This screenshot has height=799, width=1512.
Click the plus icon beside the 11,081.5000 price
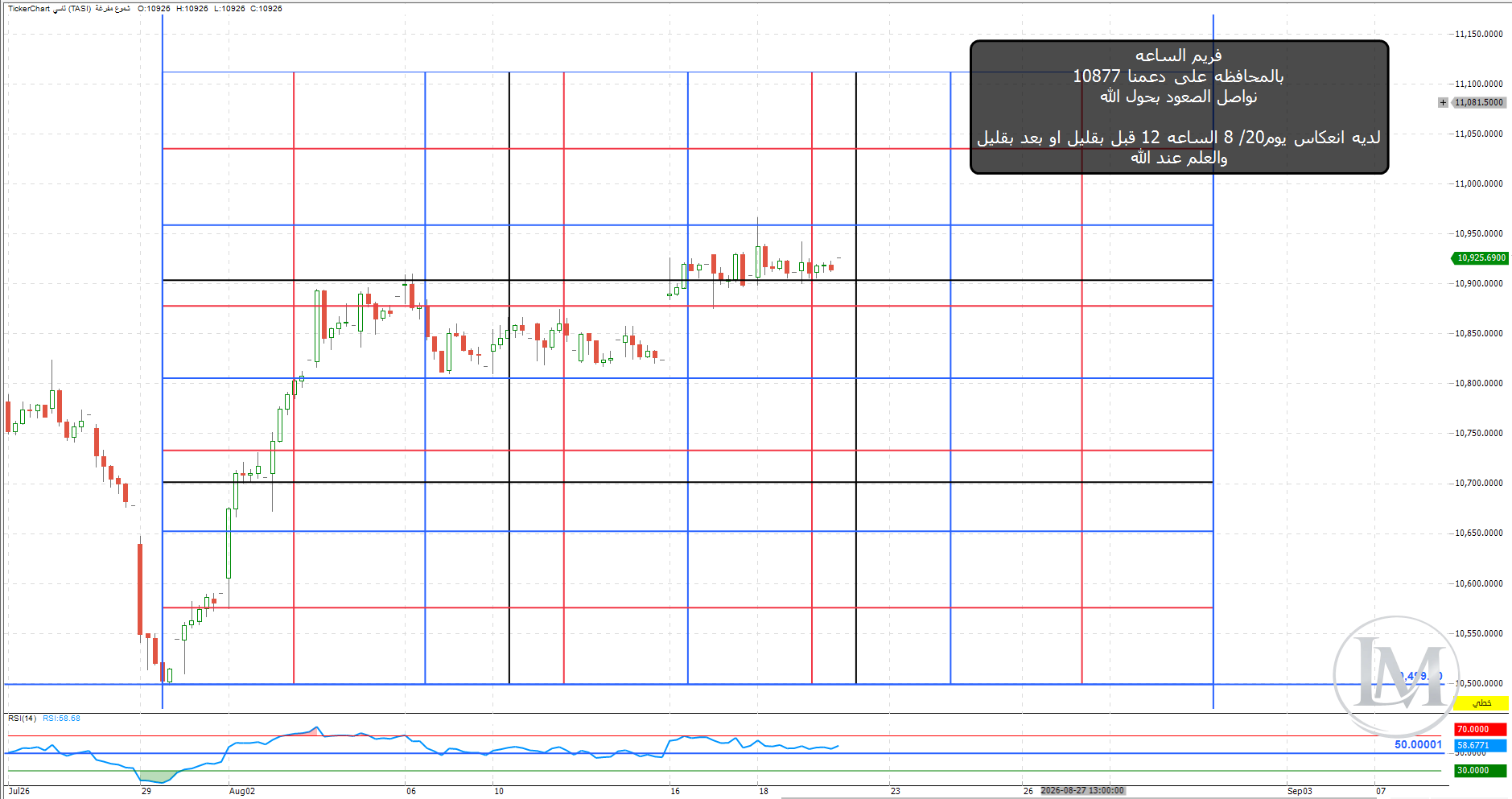click(1443, 102)
